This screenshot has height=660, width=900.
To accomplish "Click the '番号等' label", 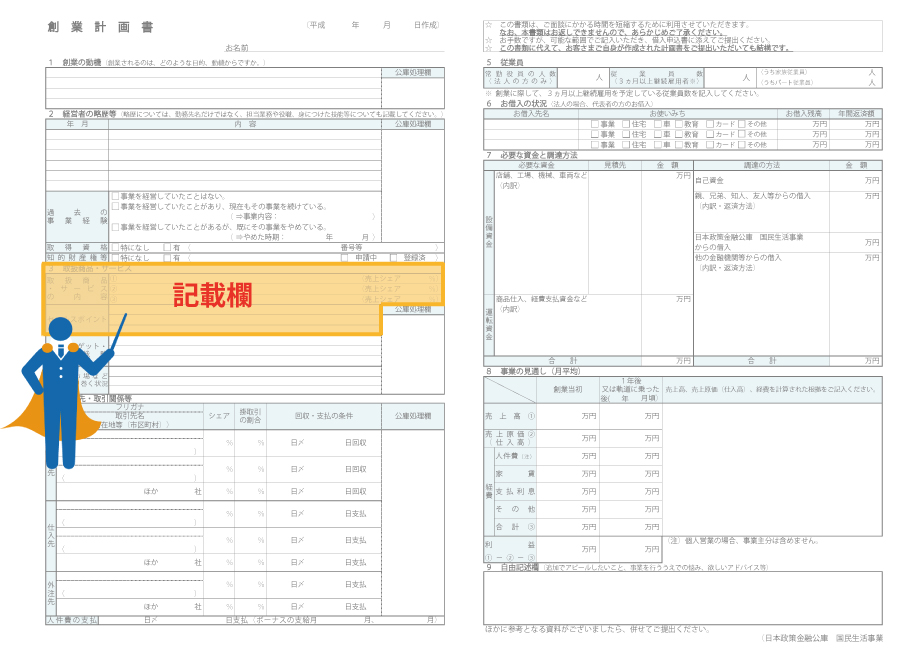I will click(351, 247).
